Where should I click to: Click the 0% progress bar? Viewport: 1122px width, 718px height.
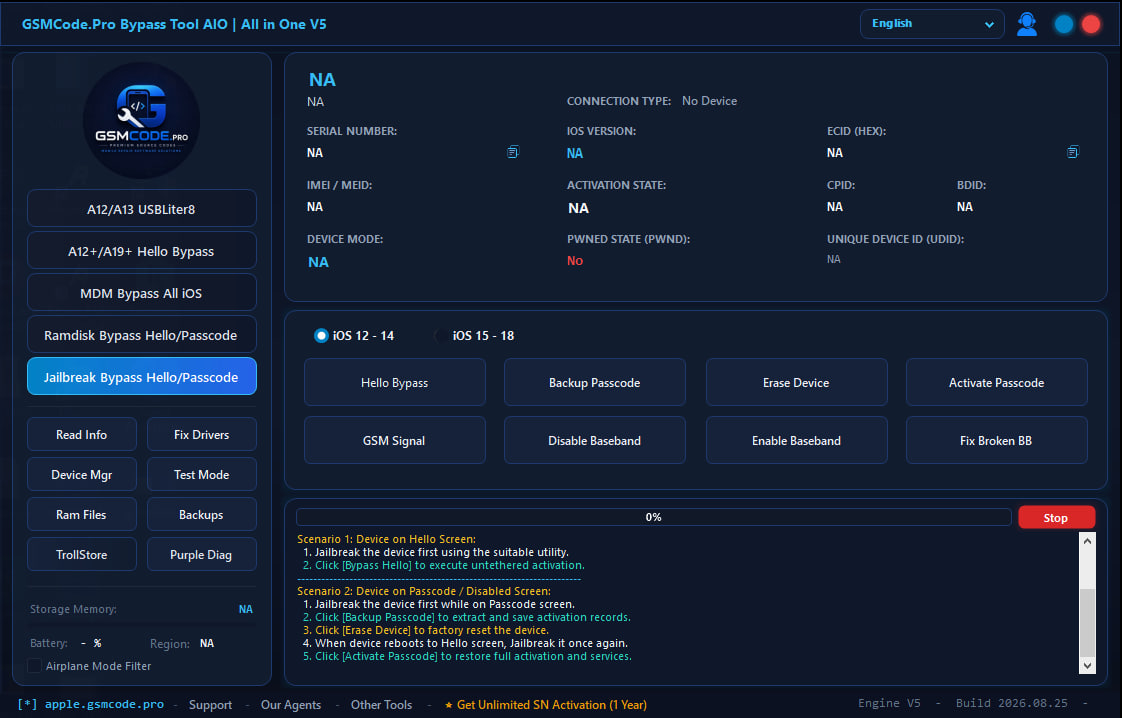[653, 517]
